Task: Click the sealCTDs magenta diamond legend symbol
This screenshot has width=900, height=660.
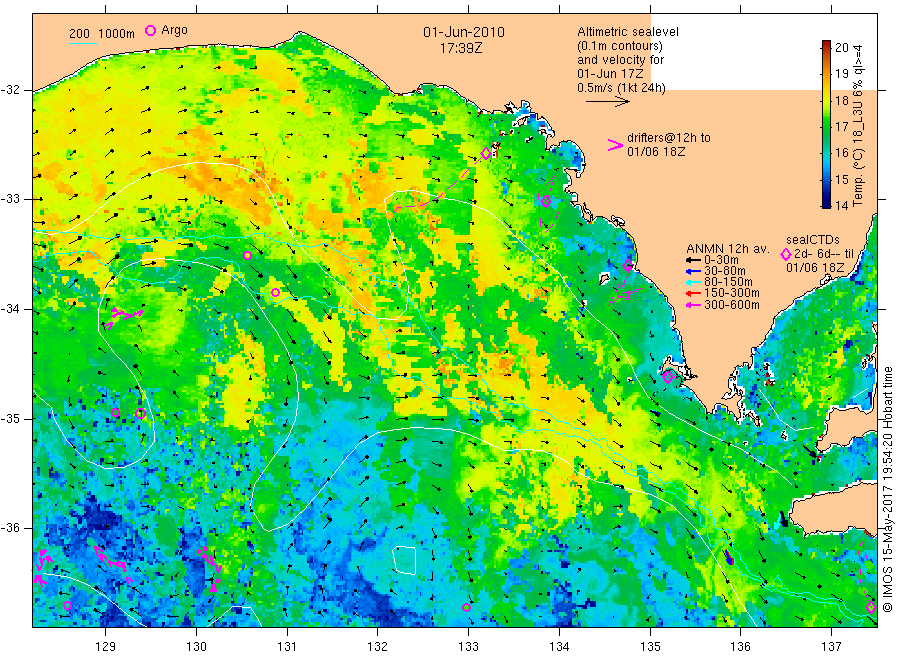Action: click(786, 254)
